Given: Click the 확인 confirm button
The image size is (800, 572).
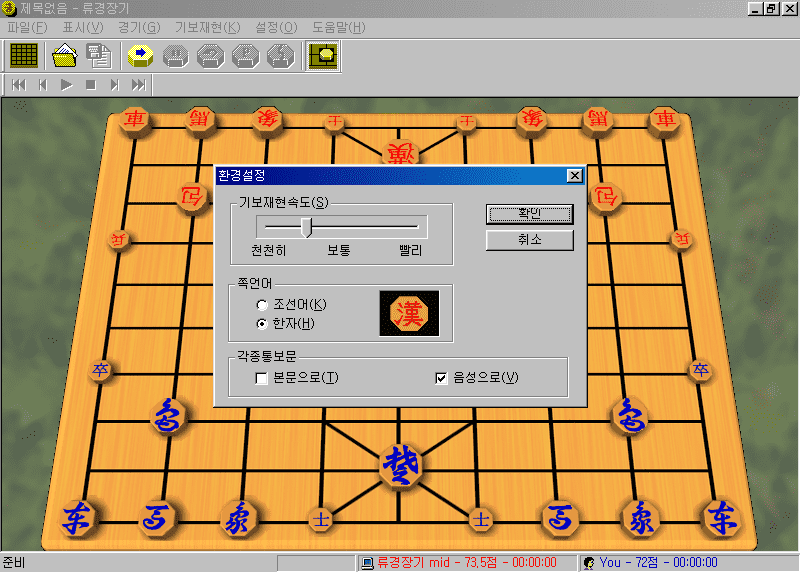Looking at the screenshot, I should pos(529,214).
